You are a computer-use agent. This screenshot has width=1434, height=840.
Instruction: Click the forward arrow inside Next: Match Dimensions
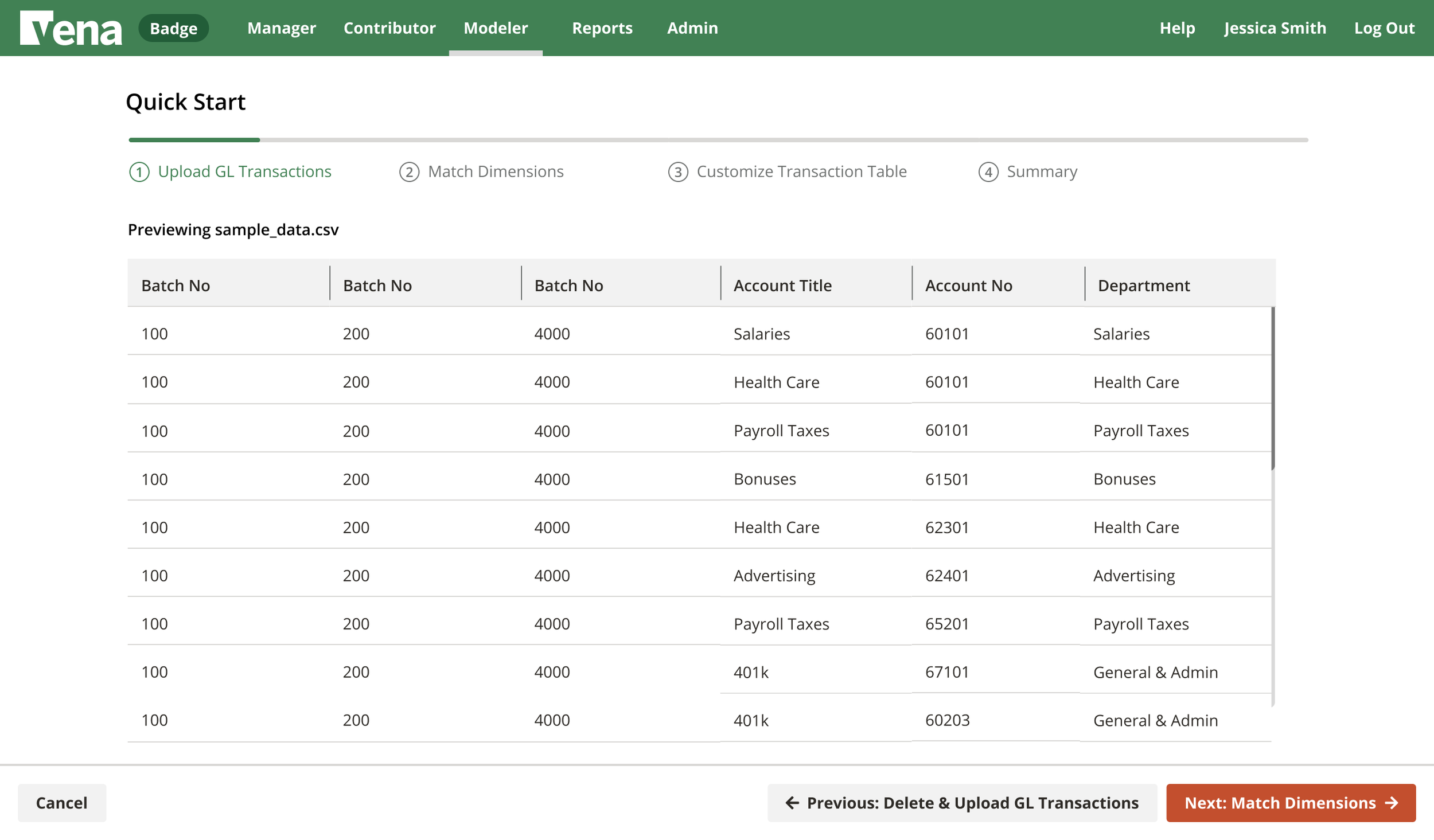[1390, 803]
